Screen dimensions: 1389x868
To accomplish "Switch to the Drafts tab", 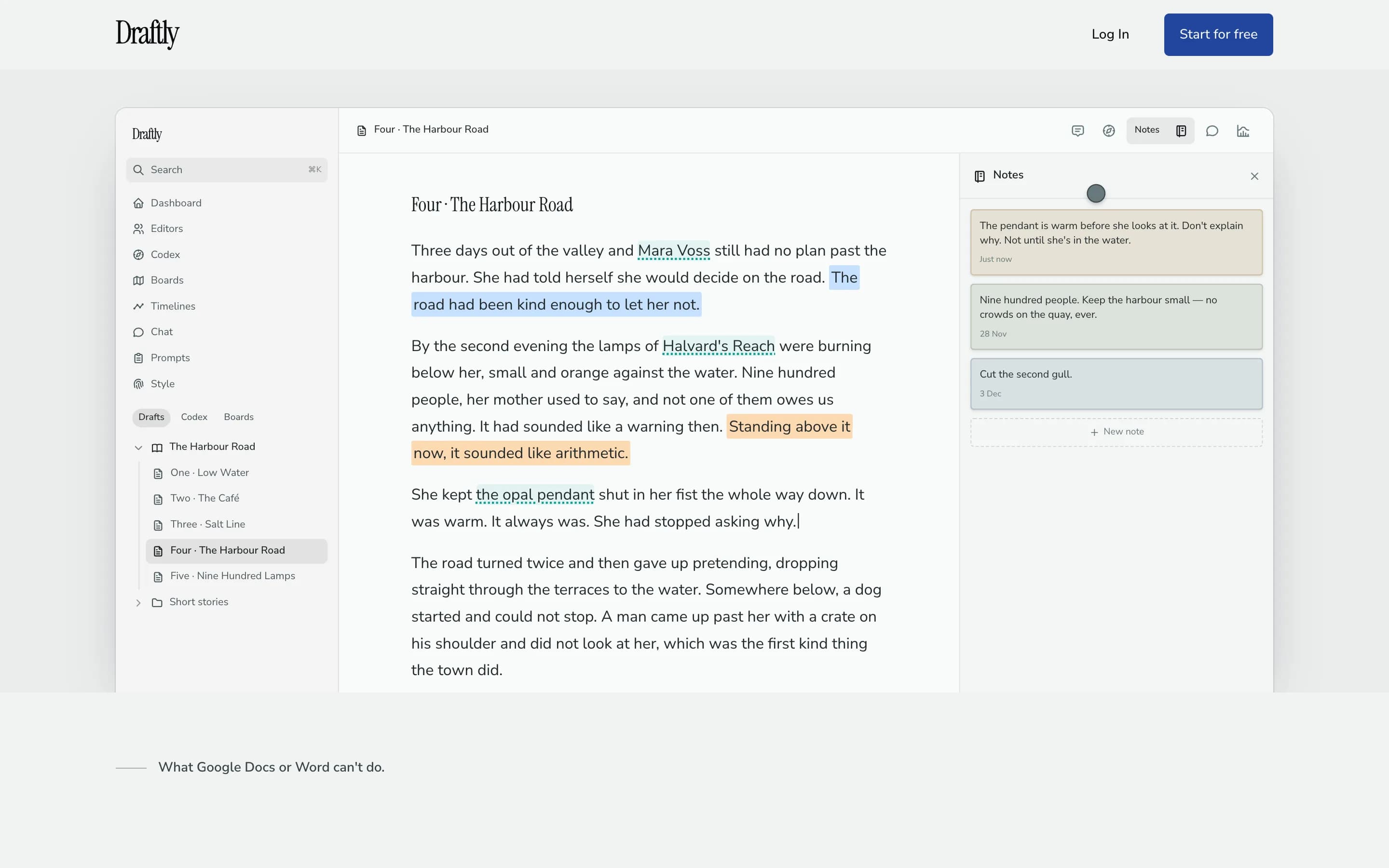I will point(151,417).
